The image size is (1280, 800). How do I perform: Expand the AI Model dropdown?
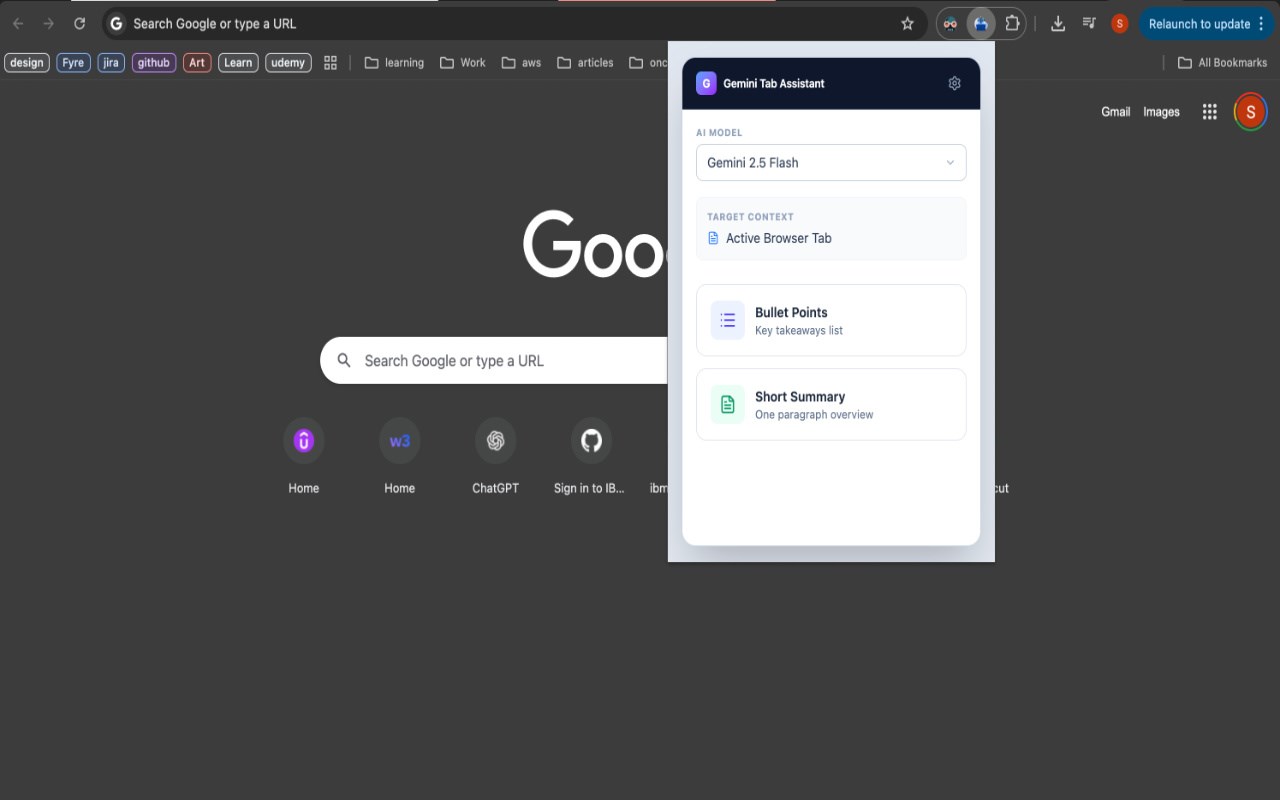tap(831, 163)
